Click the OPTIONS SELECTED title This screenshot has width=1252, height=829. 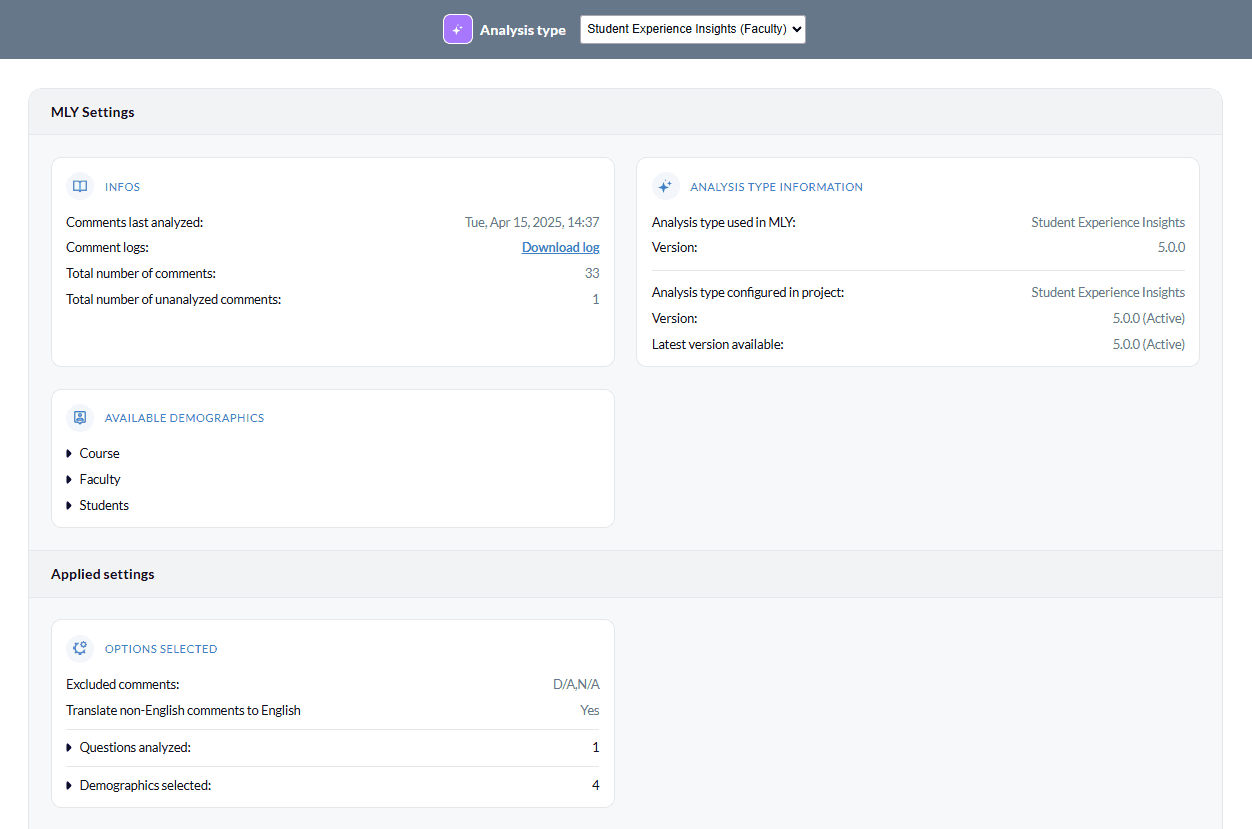coord(161,649)
